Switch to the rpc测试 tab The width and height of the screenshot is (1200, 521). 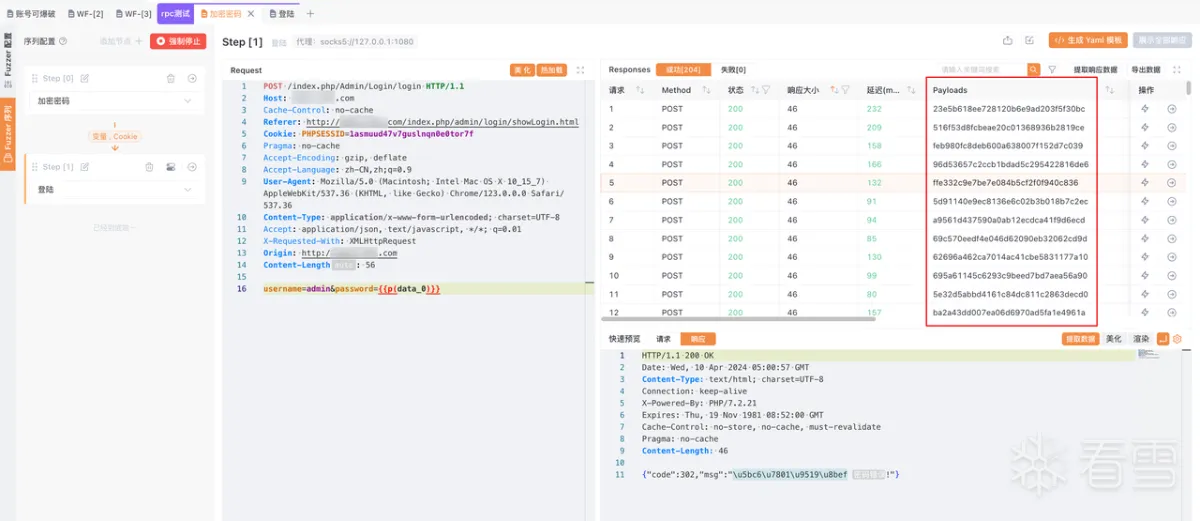(175, 14)
